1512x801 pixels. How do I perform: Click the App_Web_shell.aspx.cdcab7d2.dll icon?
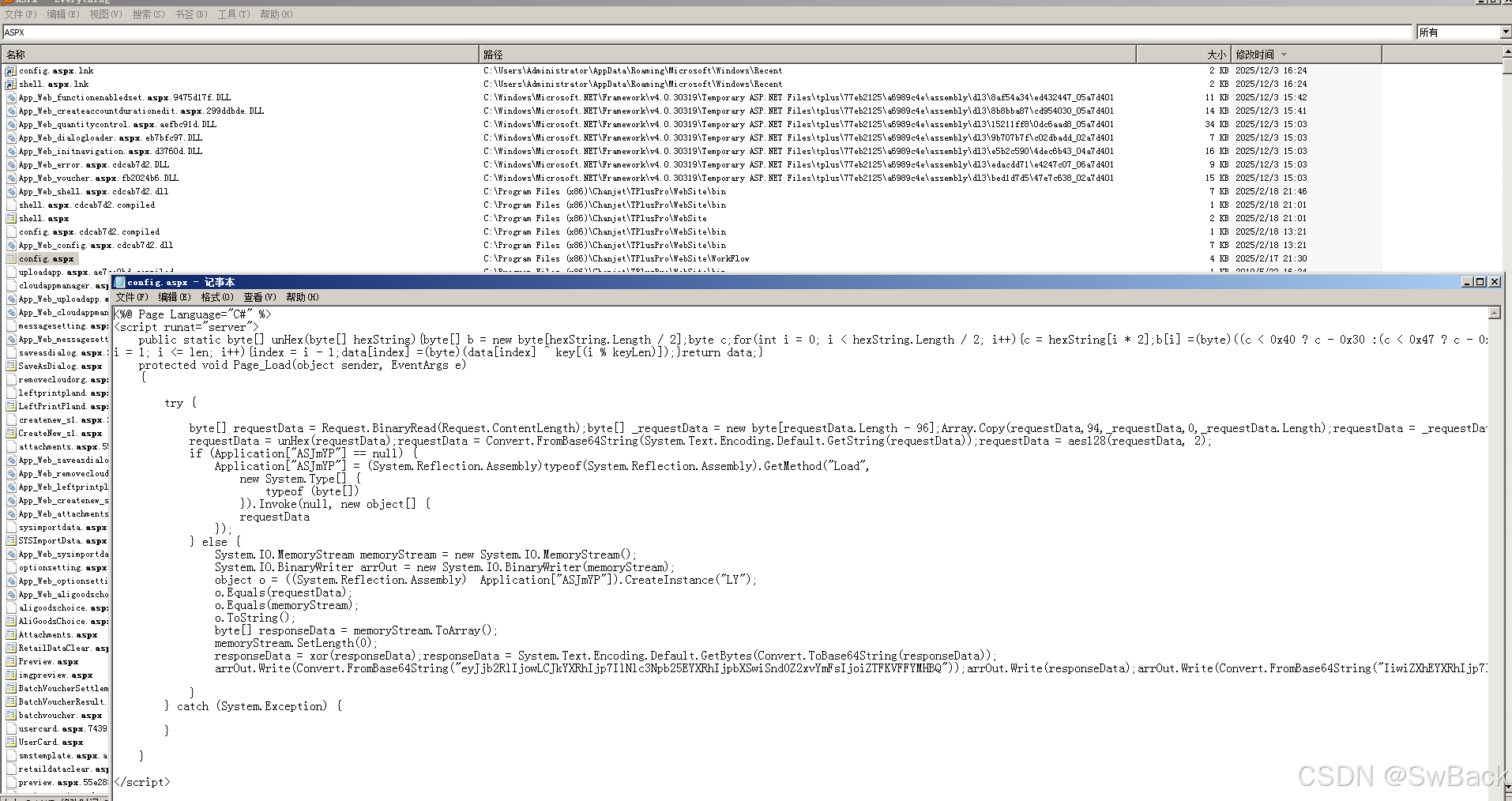pos(11,192)
